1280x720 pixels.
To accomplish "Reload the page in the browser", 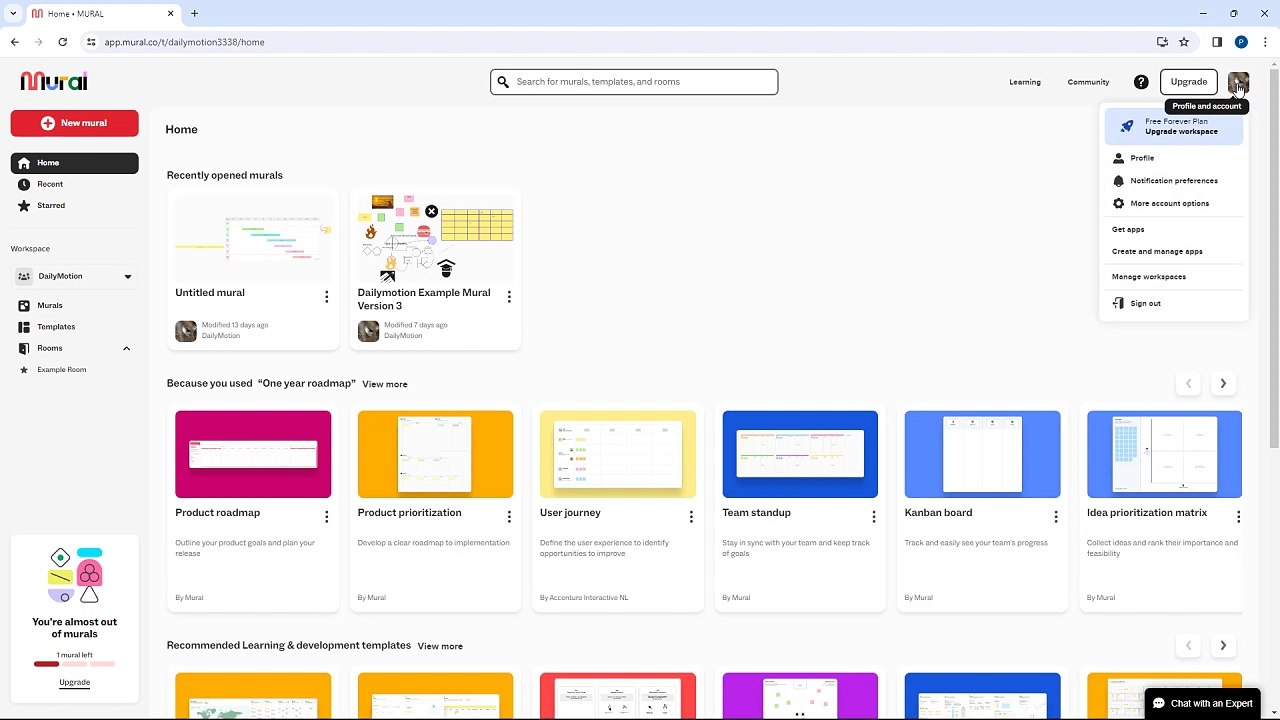I will click(62, 42).
